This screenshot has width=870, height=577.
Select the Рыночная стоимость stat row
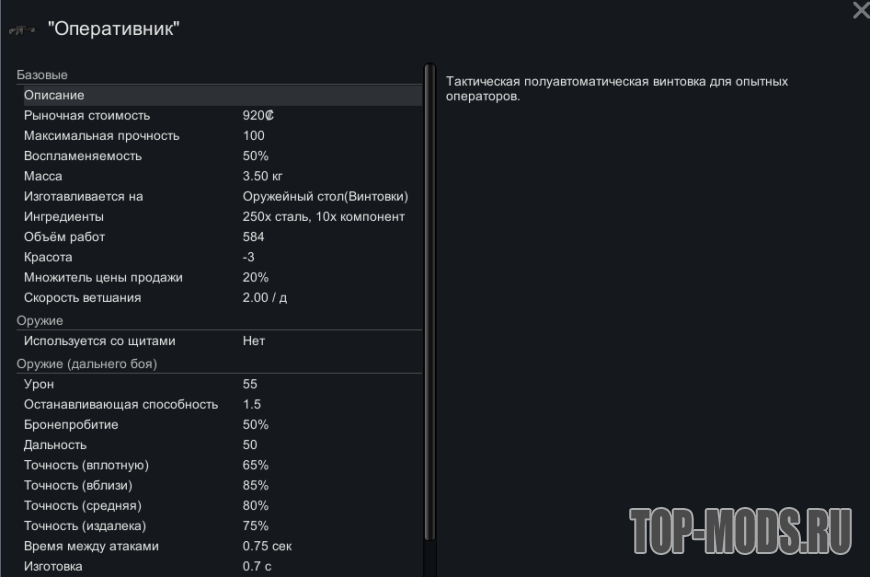(x=222, y=115)
